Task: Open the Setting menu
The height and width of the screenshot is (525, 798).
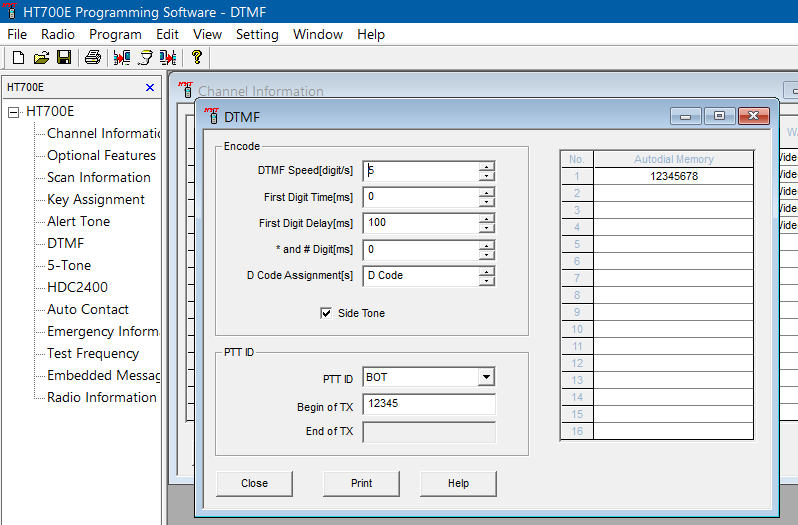Action: click(x=257, y=34)
